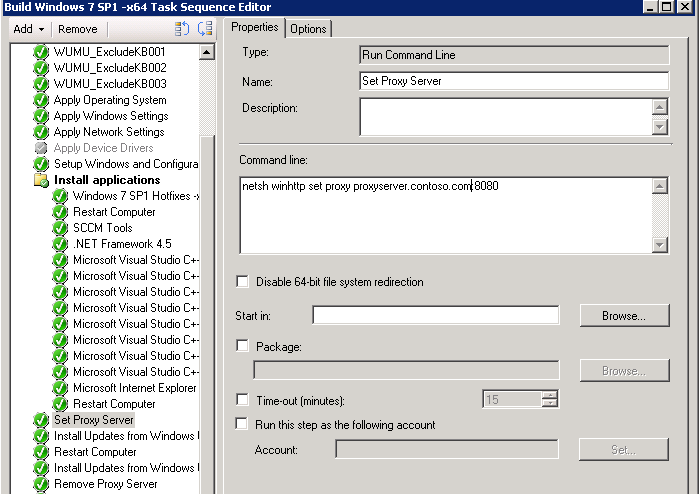Check the Package checkbox
The height and width of the screenshot is (494, 699).
click(242, 346)
